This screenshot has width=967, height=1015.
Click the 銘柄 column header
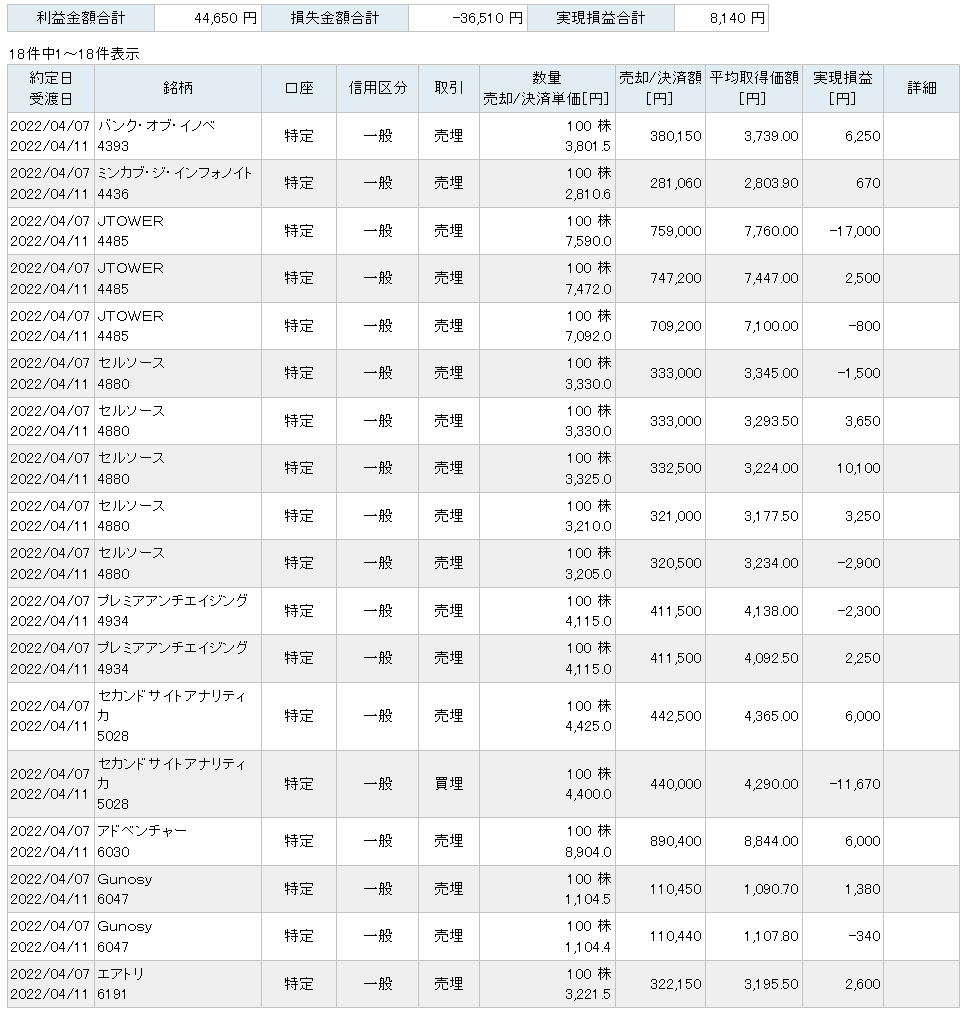coord(178,88)
